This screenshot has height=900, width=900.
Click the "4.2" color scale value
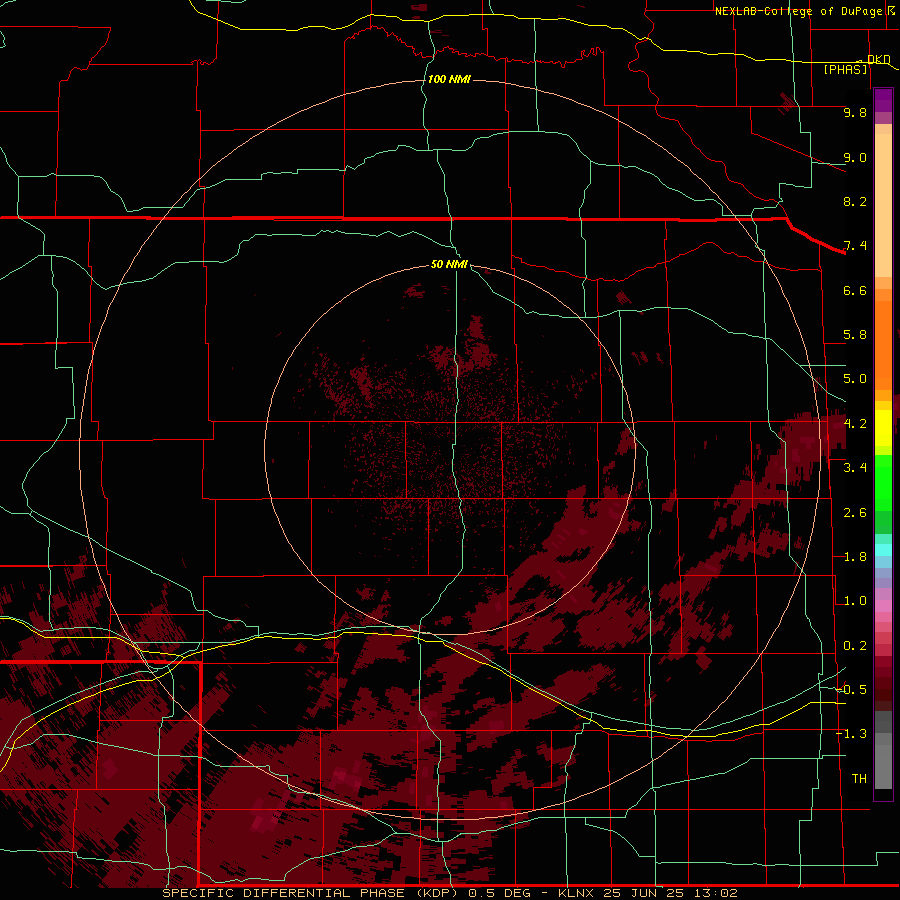(x=855, y=424)
